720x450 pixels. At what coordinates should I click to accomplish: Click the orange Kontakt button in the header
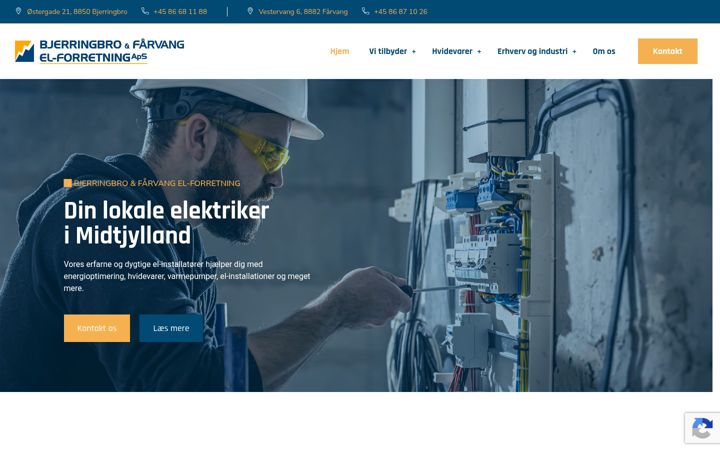point(667,51)
